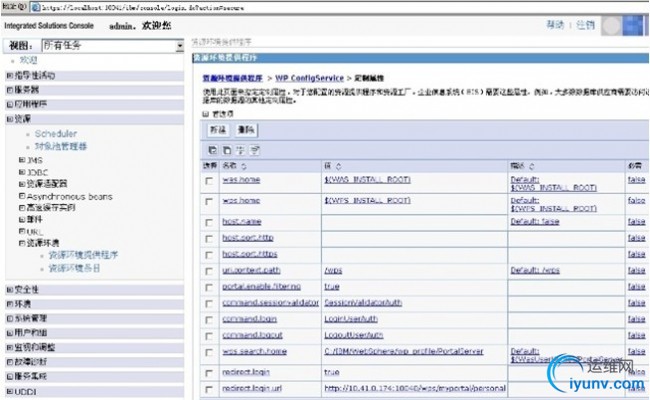650x400 pixels.
Task: Open the host.name property link
Action: coord(242,221)
